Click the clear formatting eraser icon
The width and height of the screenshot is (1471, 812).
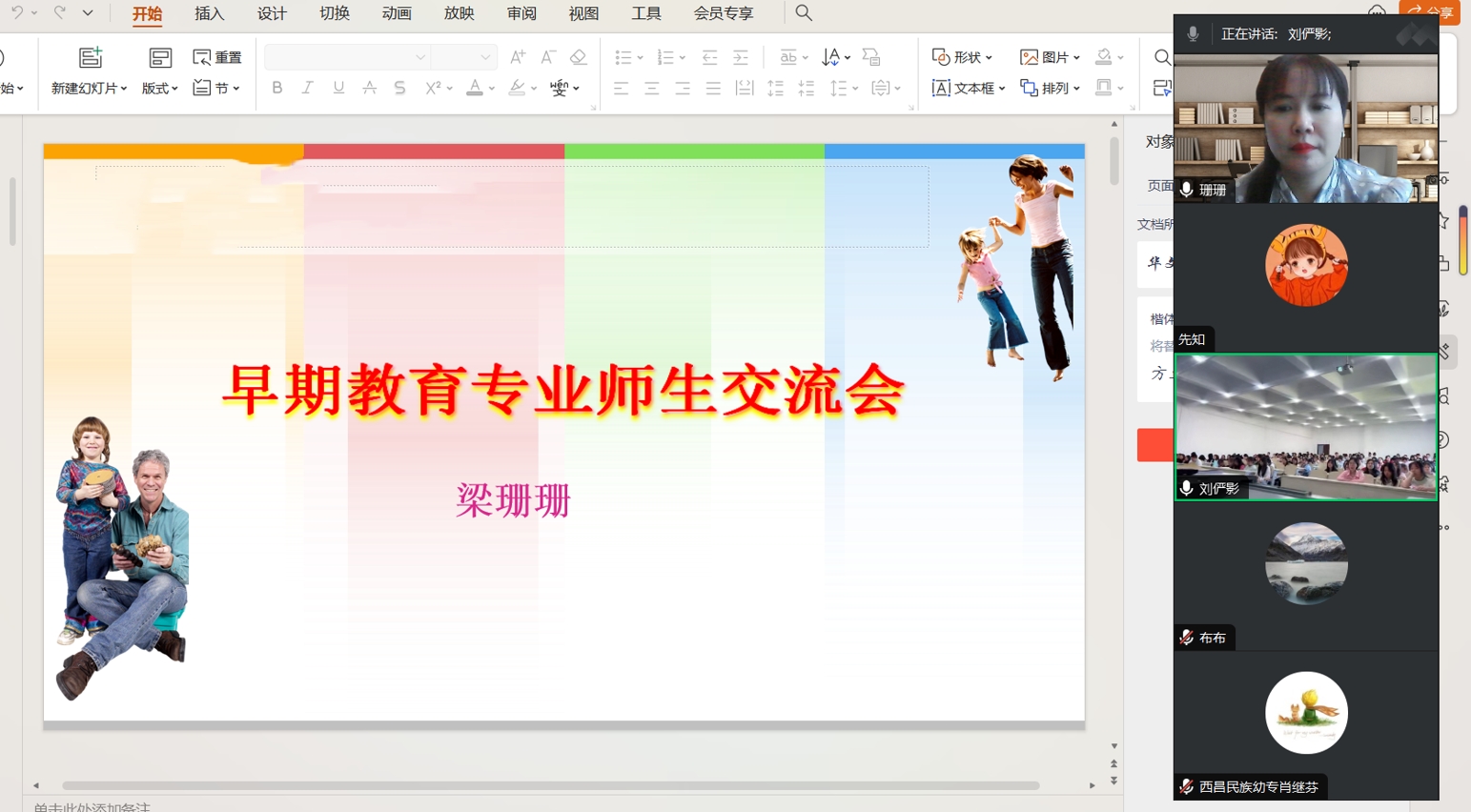click(578, 57)
